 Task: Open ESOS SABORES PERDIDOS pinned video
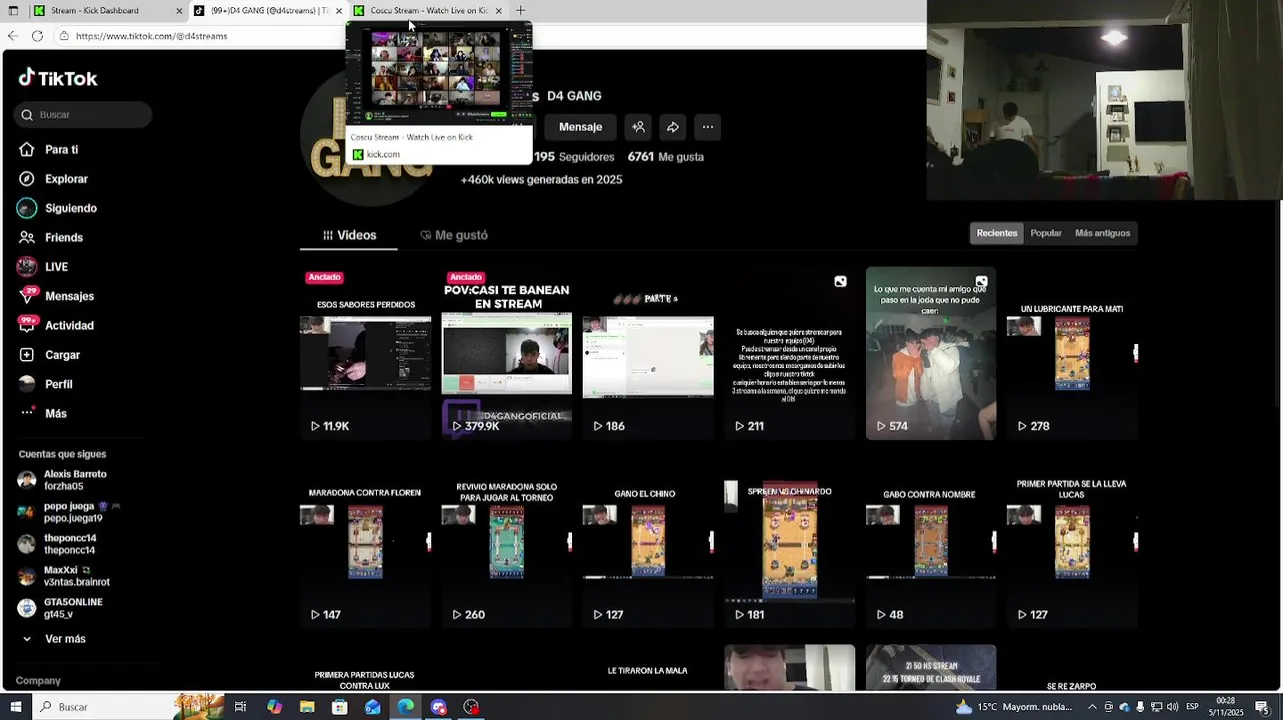pyautogui.click(x=366, y=353)
